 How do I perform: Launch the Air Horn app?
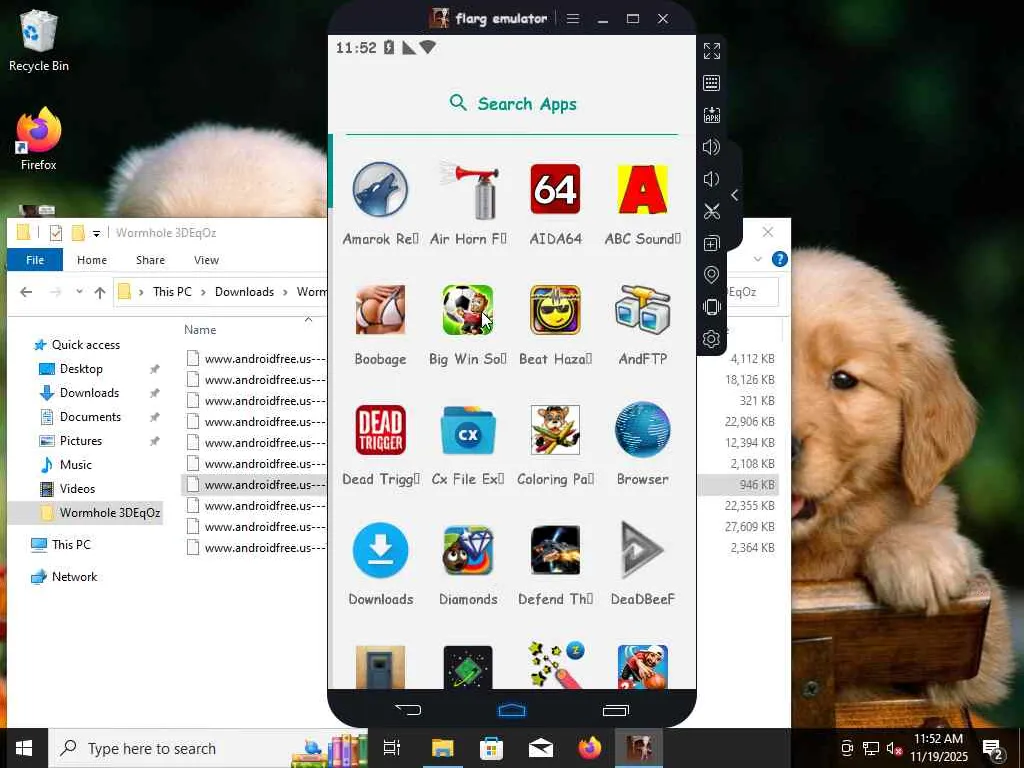click(x=468, y=190)
